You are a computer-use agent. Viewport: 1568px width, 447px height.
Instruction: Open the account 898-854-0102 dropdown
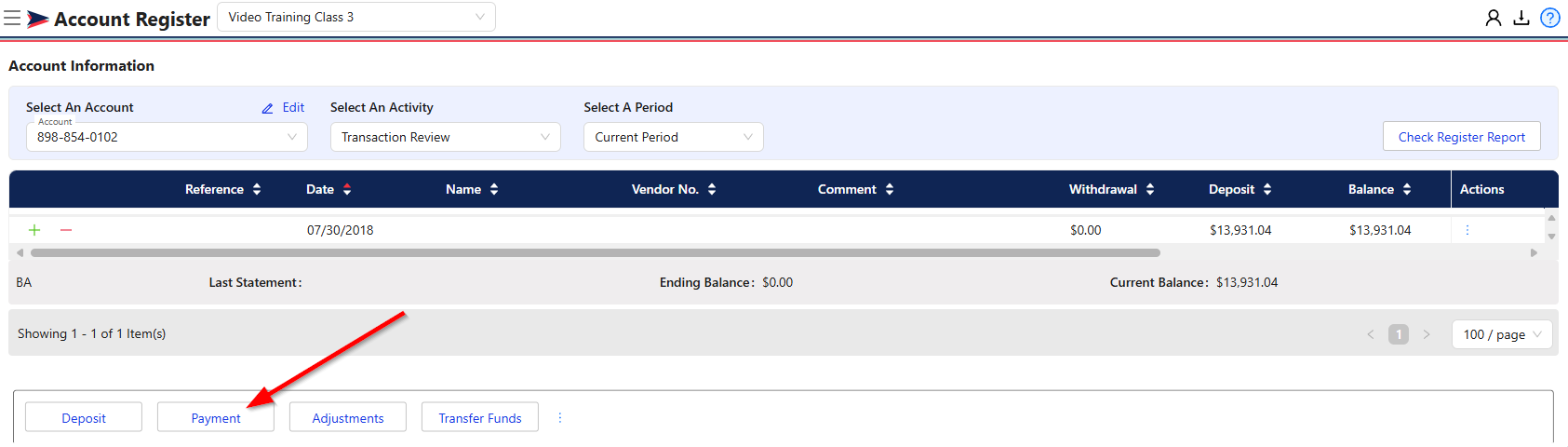coord(167,137)
